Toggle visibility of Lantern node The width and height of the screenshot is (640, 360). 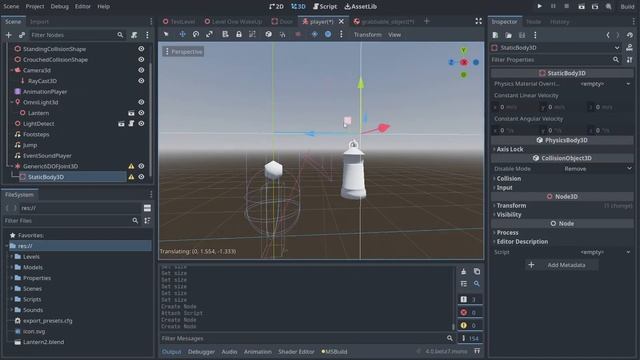141,113
